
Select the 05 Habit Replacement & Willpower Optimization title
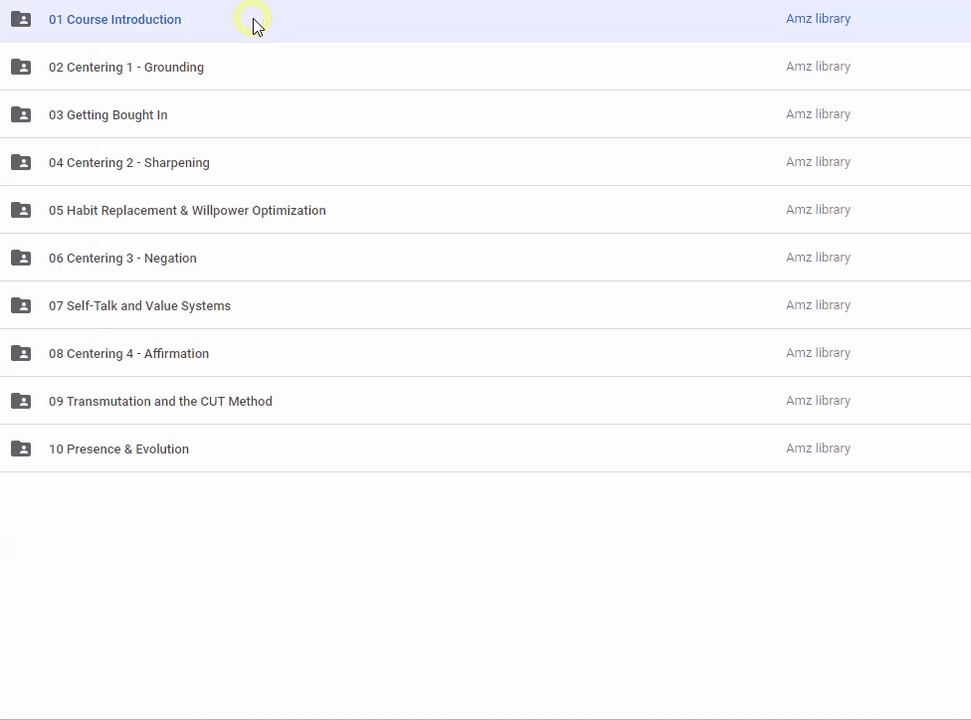coord(187,211)
